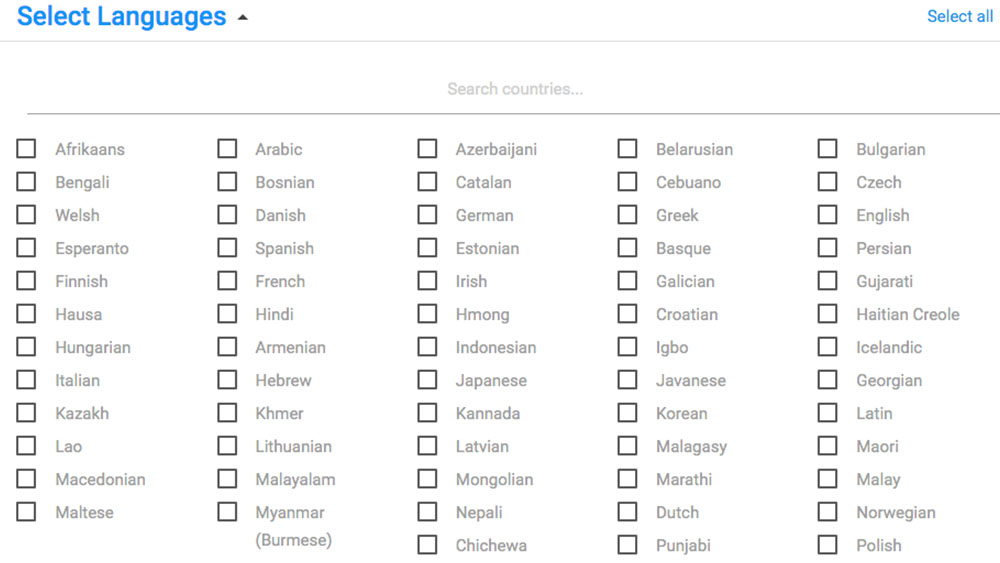Select the Spanish language checkbox
The height and width of the screenshot is (563, 1000).
point(228,248)
